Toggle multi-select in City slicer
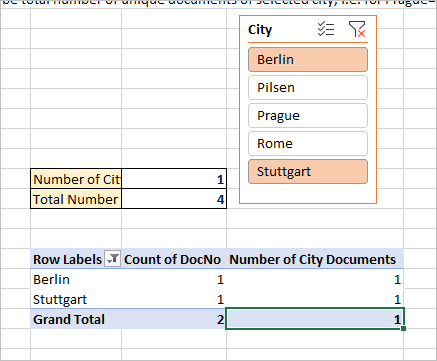The width and height of the screenshot is (437, 361). click(x=325, y=29)
